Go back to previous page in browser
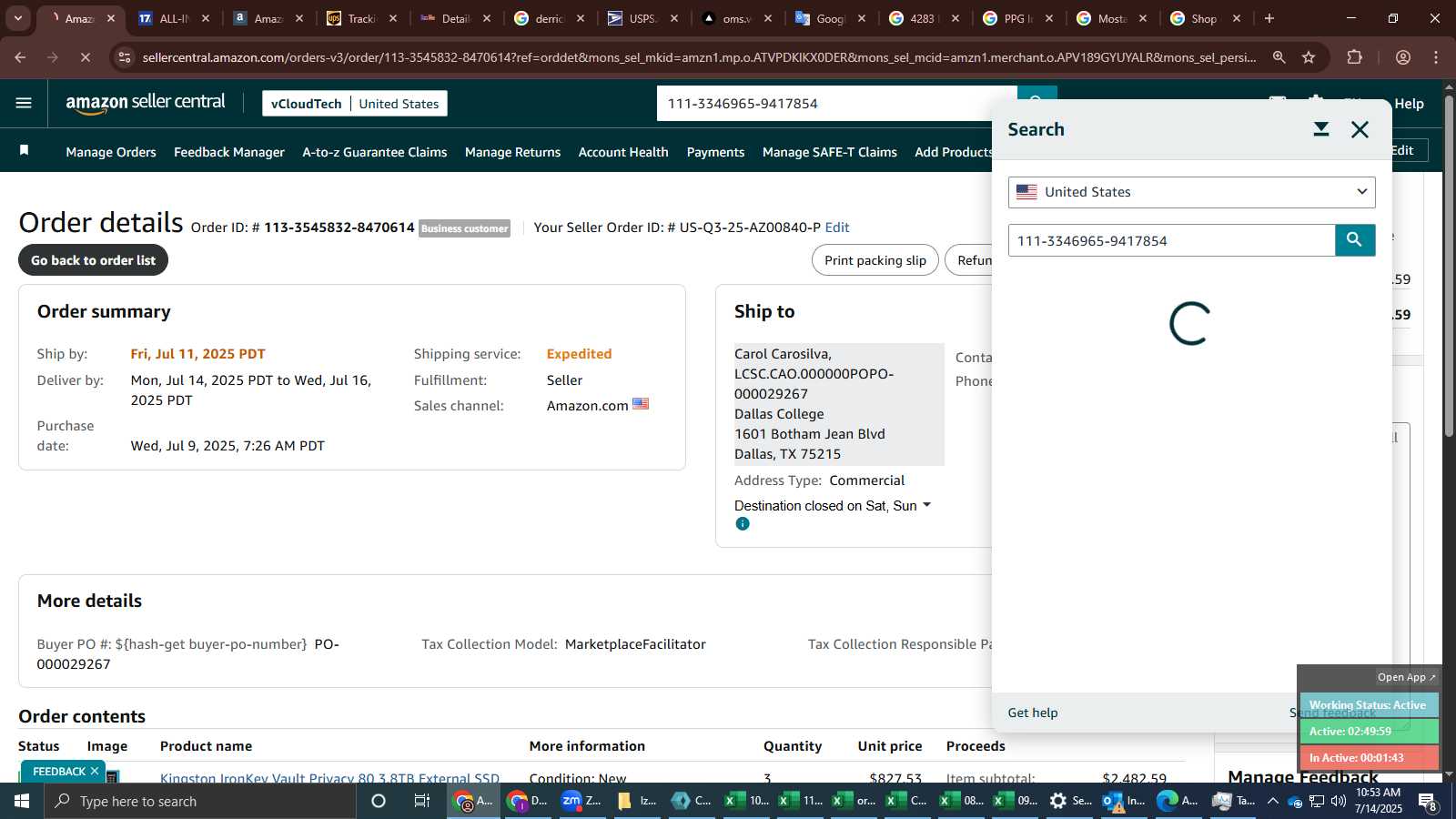The height and width of the screenshot is (819, 1456). click(20, 57)
